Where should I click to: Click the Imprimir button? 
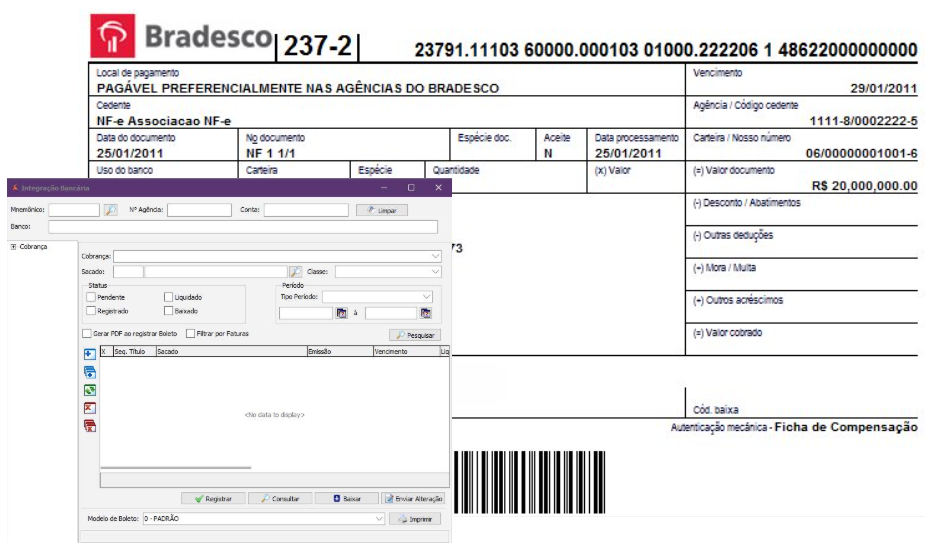[415, 519]
